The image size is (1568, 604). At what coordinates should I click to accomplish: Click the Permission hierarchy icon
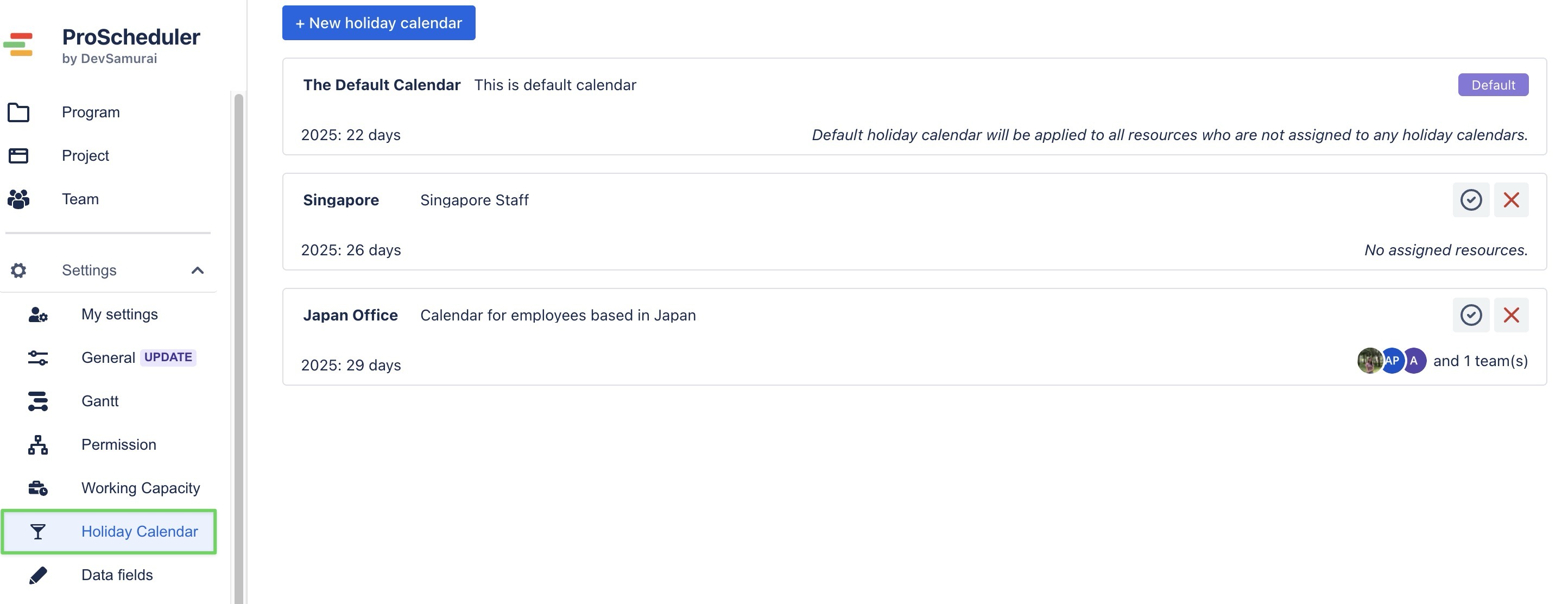[38, 445]
